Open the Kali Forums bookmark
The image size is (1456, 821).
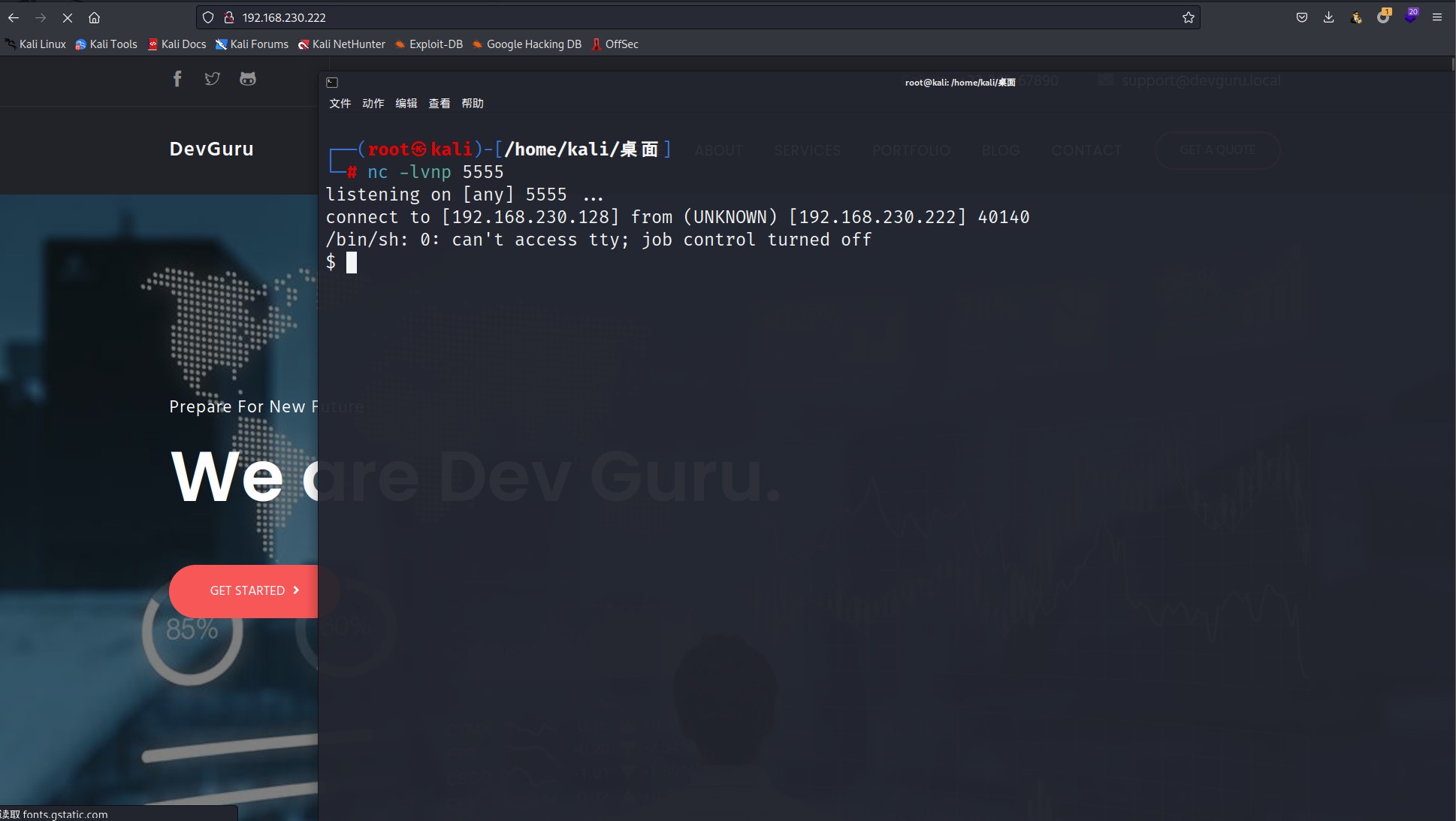point(252,44)
